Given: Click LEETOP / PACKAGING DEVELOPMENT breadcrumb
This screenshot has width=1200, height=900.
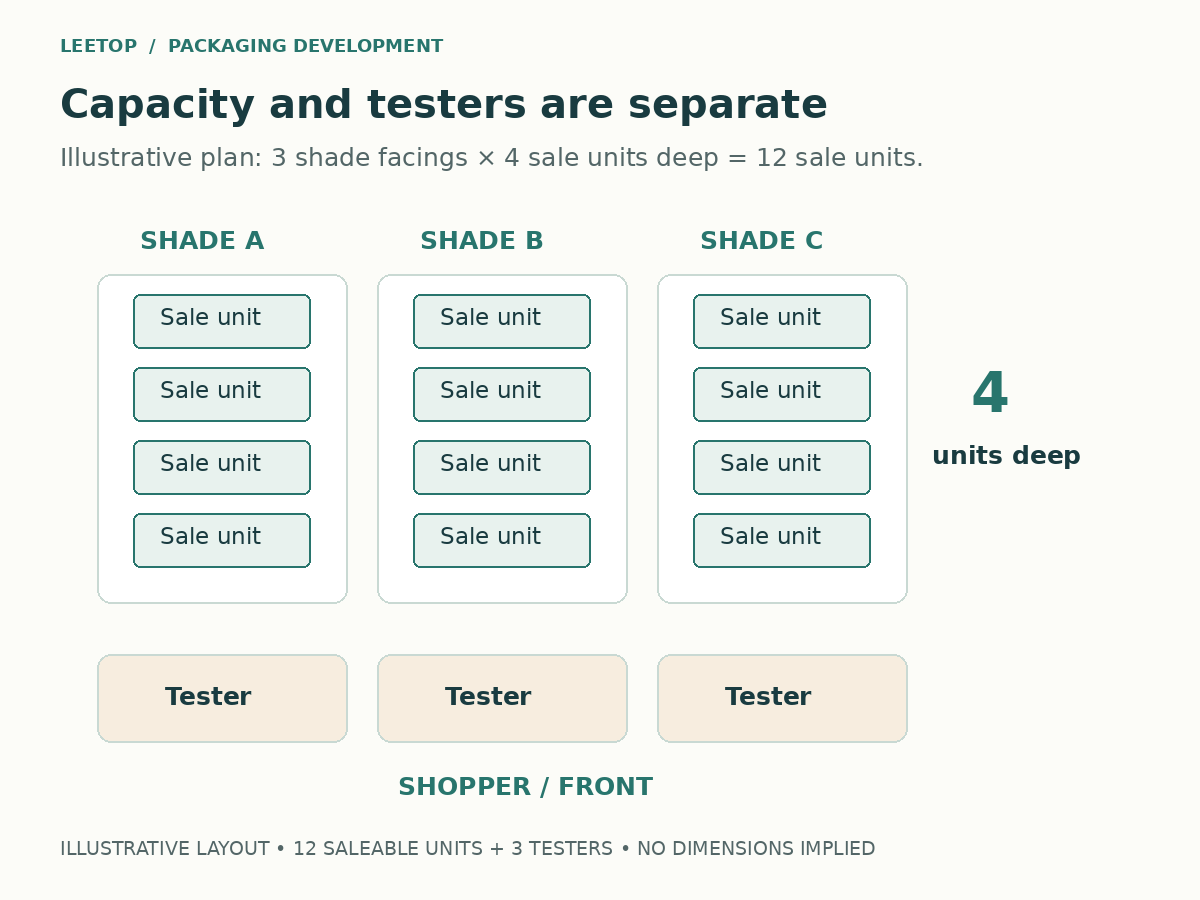Looking at the screenshot, I should pos(251,47).
